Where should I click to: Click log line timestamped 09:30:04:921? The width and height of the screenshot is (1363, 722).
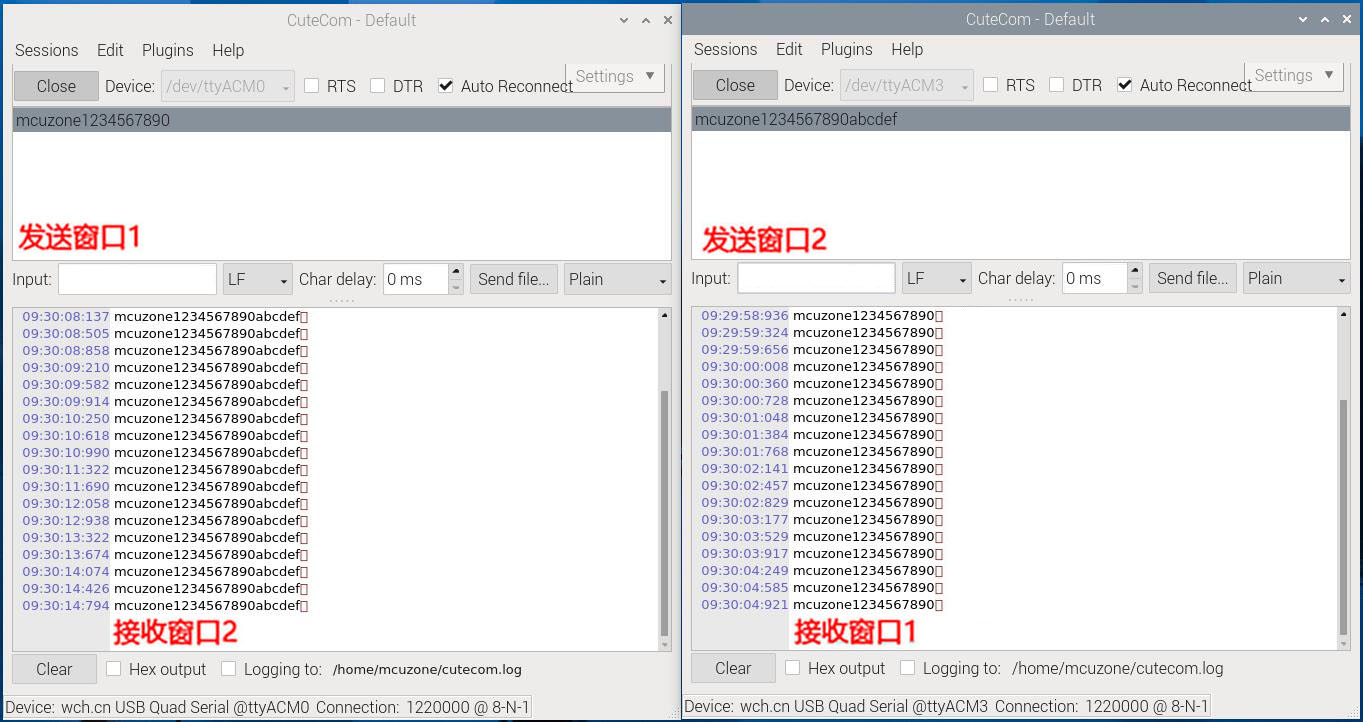pos(822,605)
